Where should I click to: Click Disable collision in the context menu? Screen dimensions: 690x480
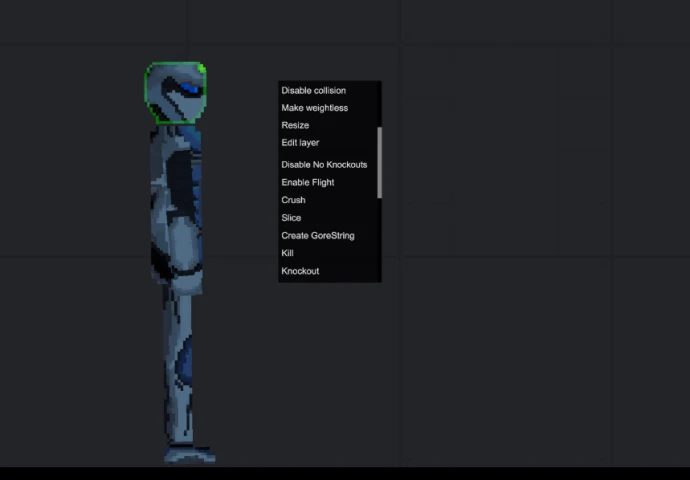click(313, 90)
